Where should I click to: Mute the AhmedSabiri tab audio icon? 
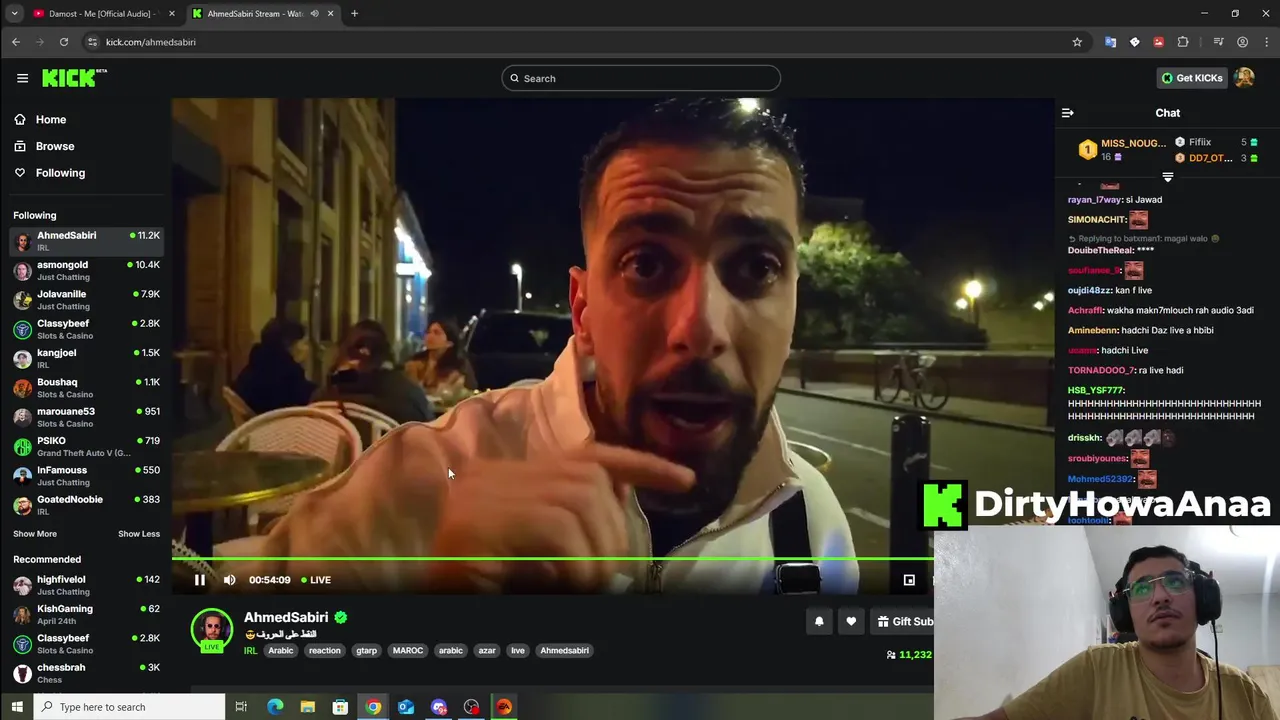tap(314, 14)
